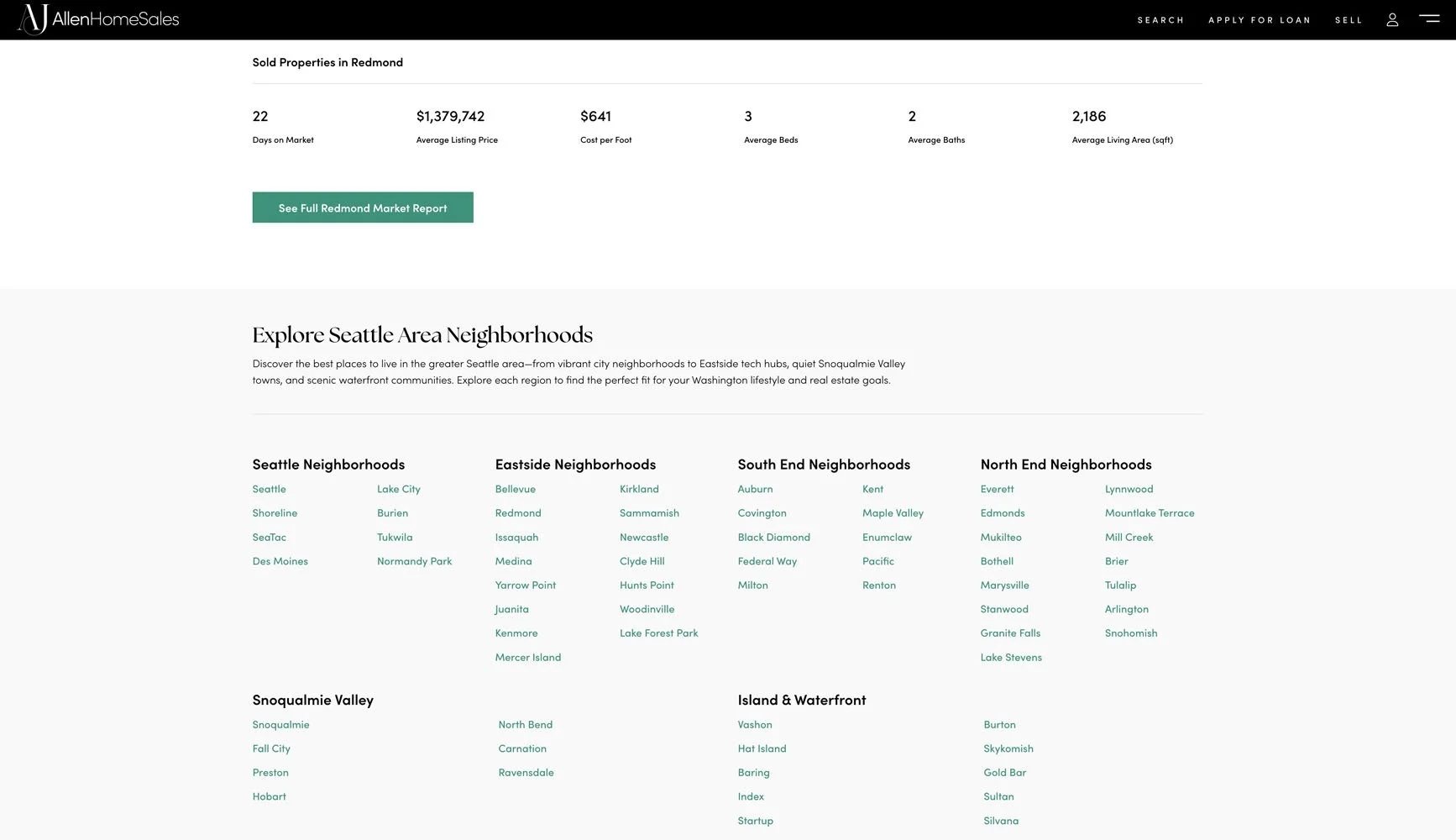Screen dimensions: 1456x840
Task: Open the Search nav item
Action: coord(1160,20)
